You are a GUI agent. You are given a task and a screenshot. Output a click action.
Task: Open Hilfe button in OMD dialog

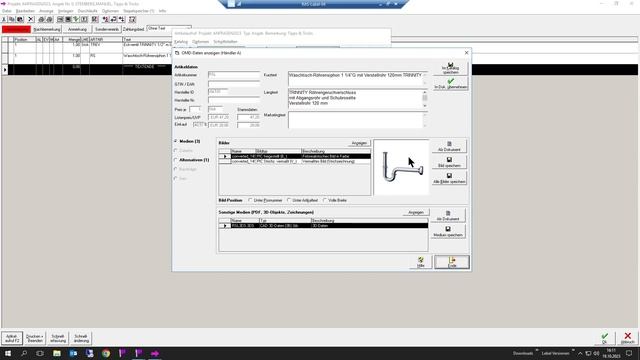tap(421, 262)
